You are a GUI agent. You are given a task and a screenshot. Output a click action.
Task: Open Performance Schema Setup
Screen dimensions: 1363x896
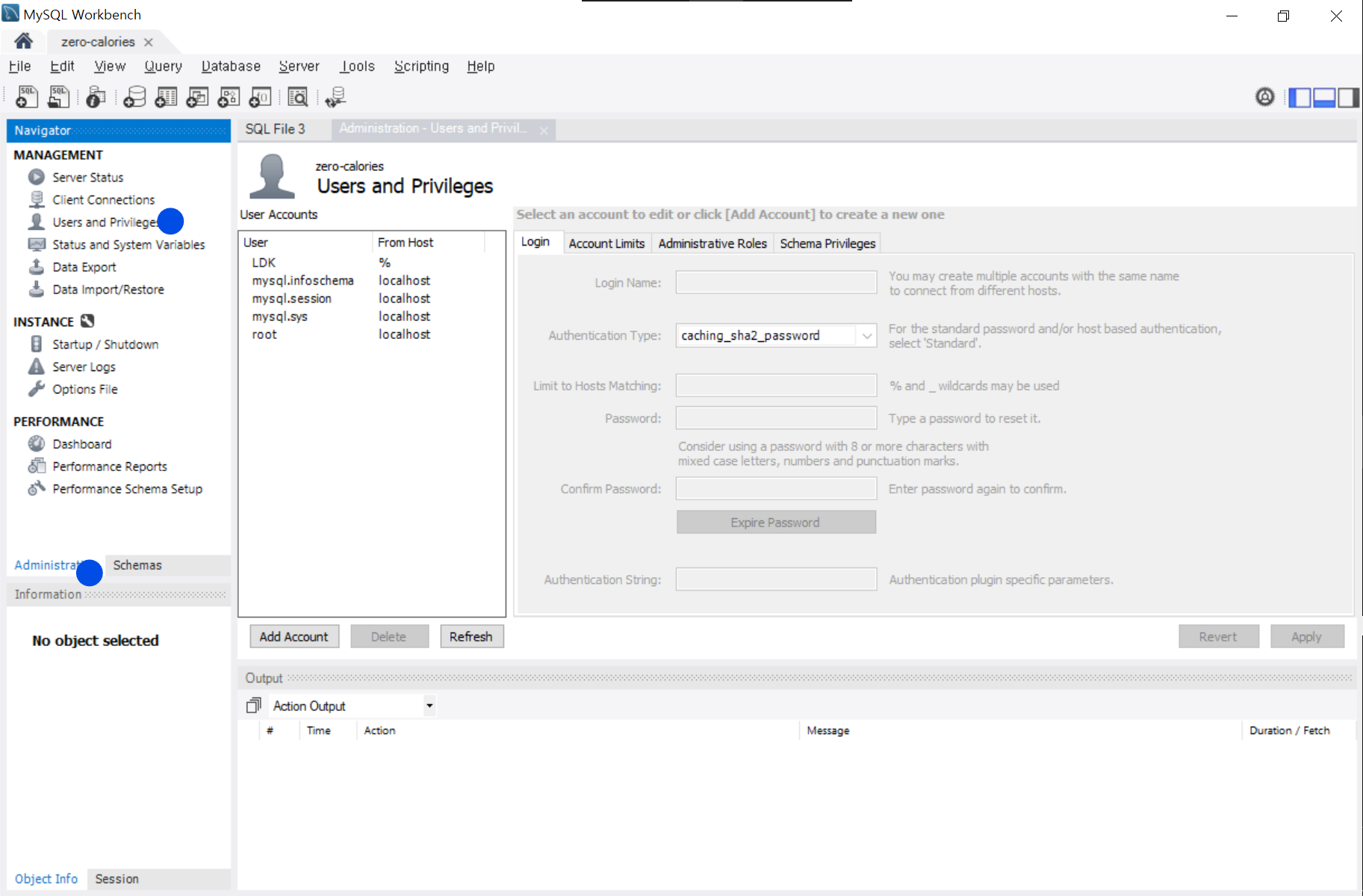[x=127, y=489]
